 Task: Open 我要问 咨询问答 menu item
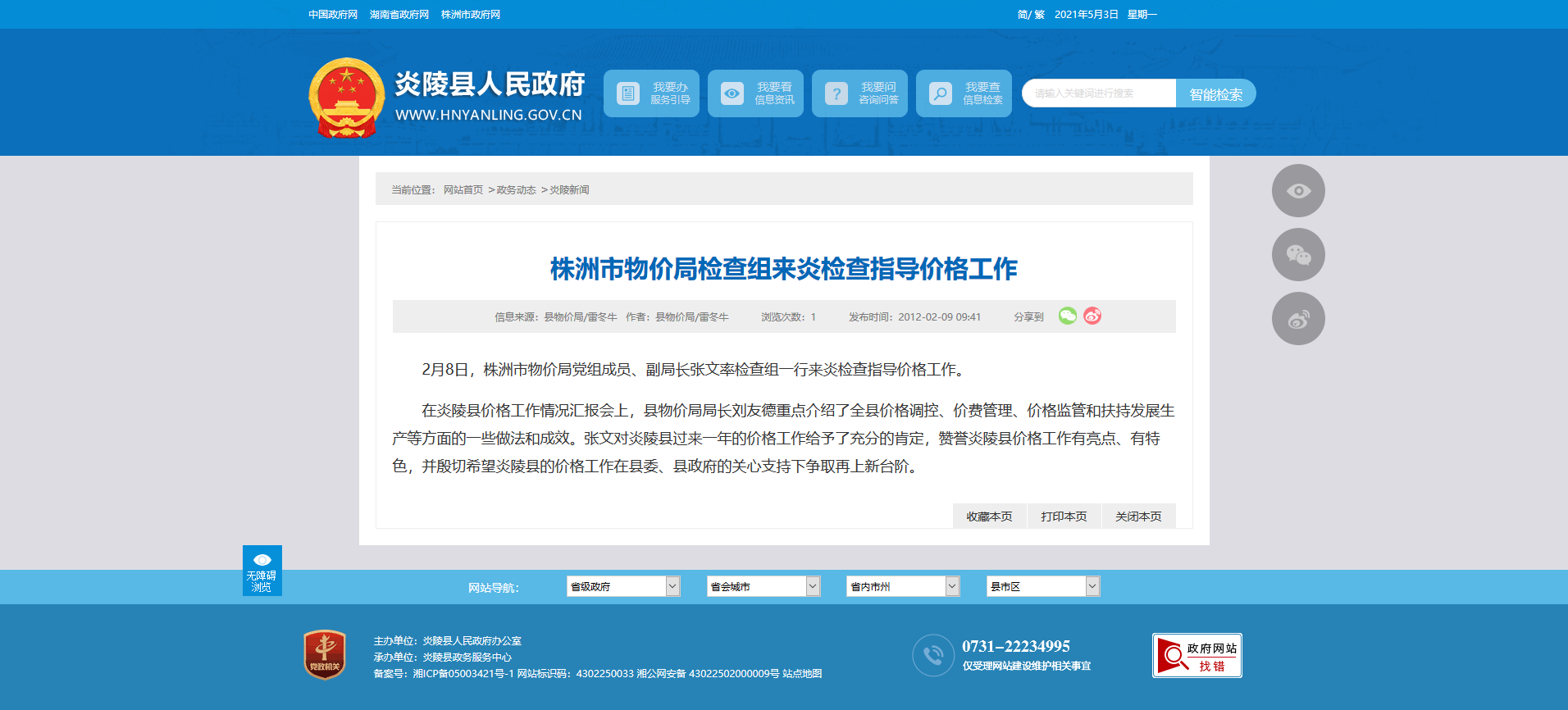click(859, 93)
